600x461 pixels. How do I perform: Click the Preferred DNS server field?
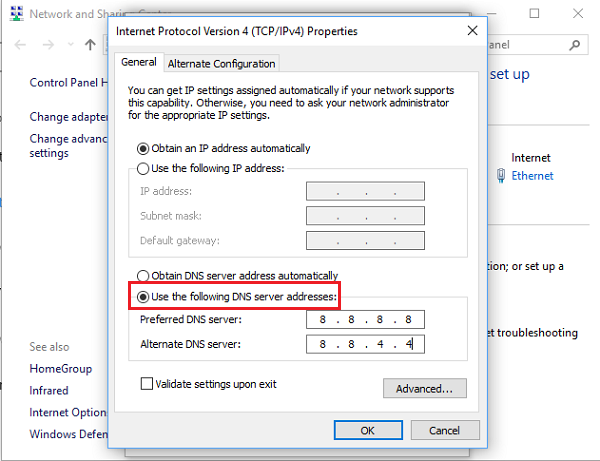pyautogui.click(x=366, y=320)
